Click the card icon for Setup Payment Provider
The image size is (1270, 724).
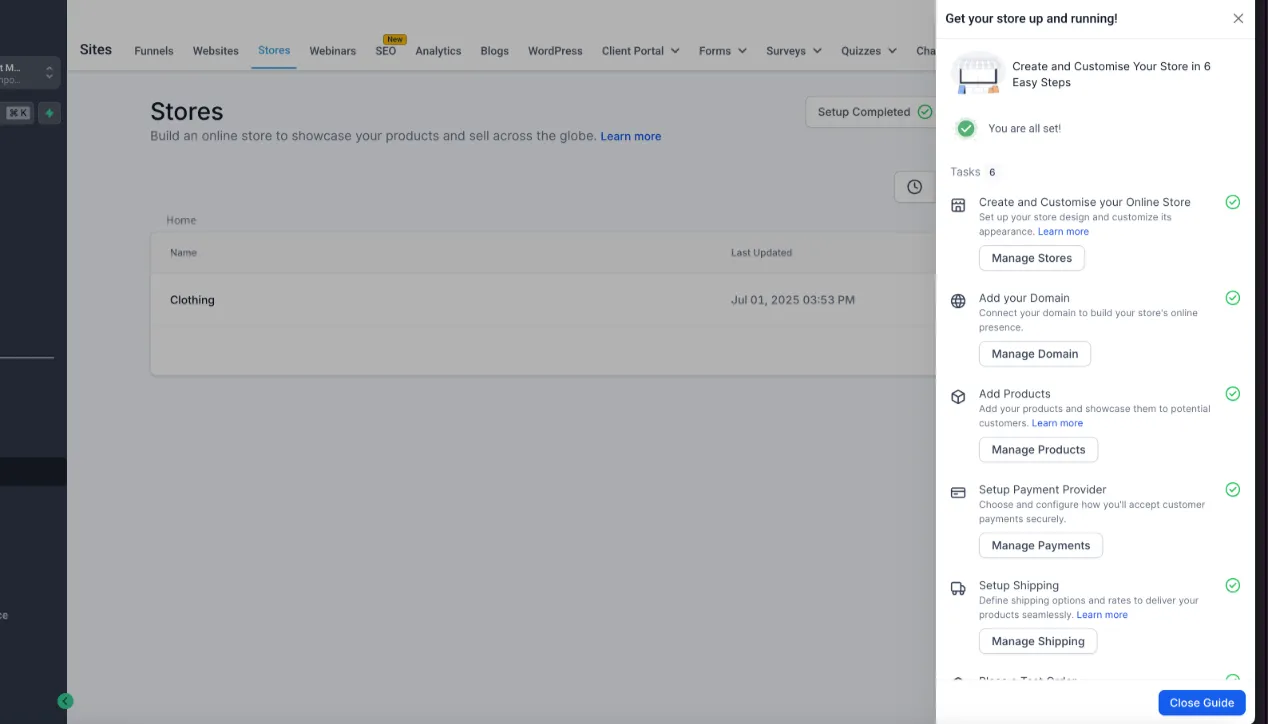tap(958, 492)
